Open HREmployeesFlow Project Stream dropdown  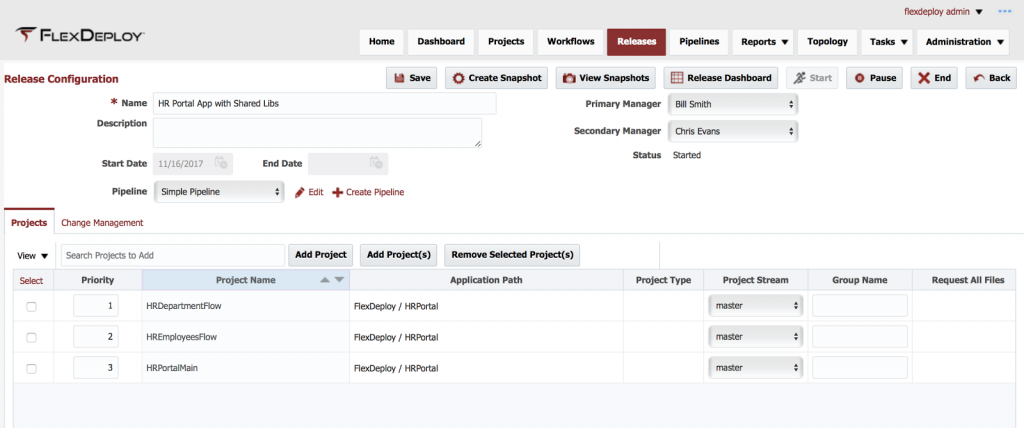(x=756, y=337)
